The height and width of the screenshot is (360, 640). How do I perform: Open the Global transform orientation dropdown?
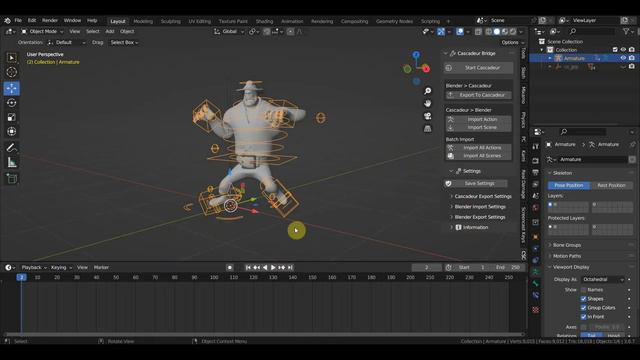click(x=229, y=31)
